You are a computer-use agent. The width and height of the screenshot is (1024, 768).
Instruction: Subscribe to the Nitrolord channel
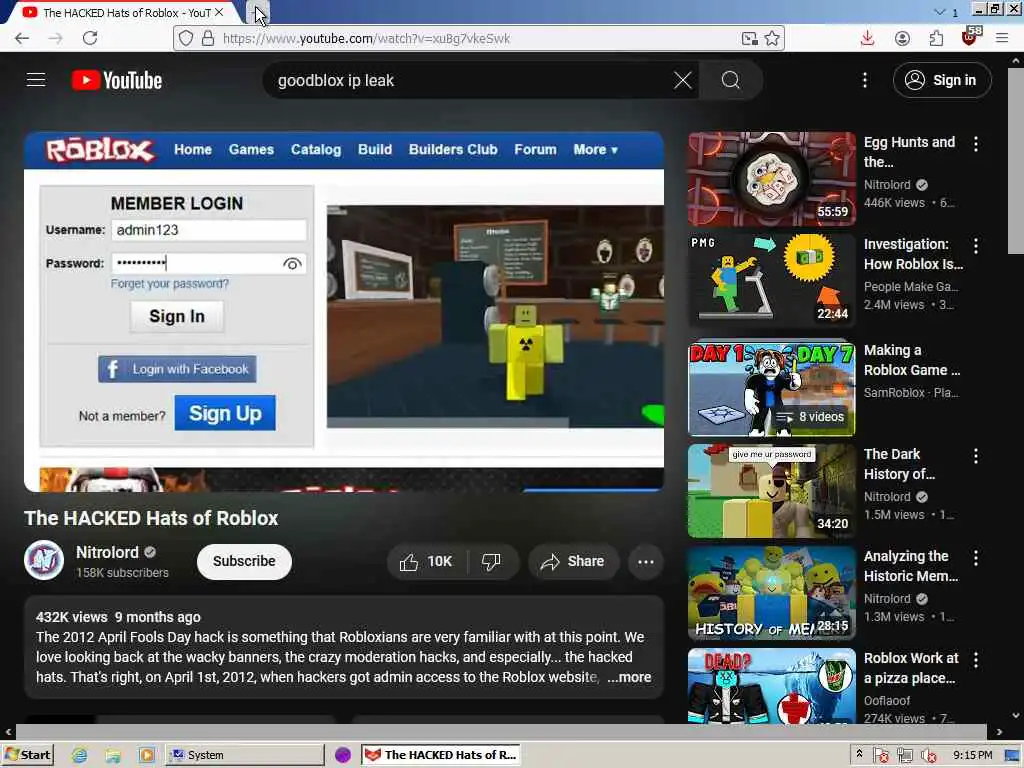244,562
